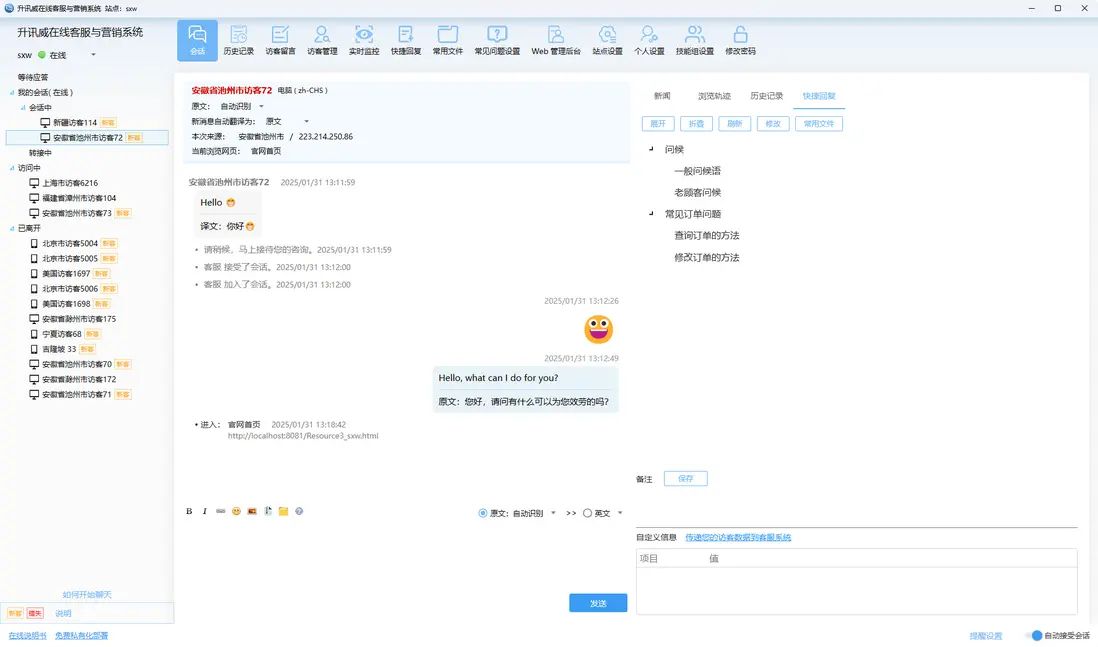The image size is (1098, 647).
Task: Select the 原文 自动识别 radio button
Action: 482,513
